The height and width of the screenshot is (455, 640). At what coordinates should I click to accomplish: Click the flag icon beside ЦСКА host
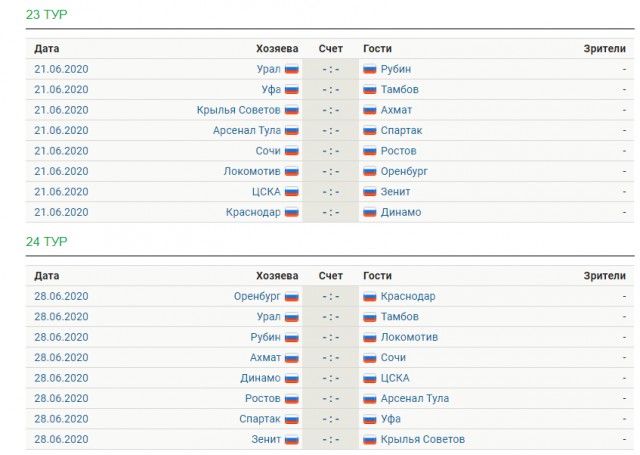pyautogui.click(x=292, y=192)
